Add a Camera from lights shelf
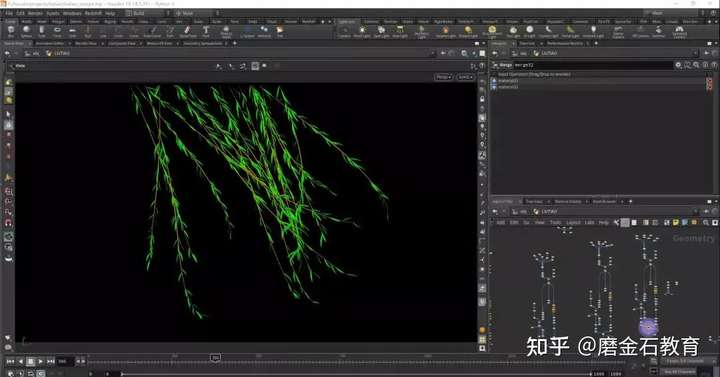Image resolution: width=720 pixels, height=377 pixels. [x=344, y=32]
